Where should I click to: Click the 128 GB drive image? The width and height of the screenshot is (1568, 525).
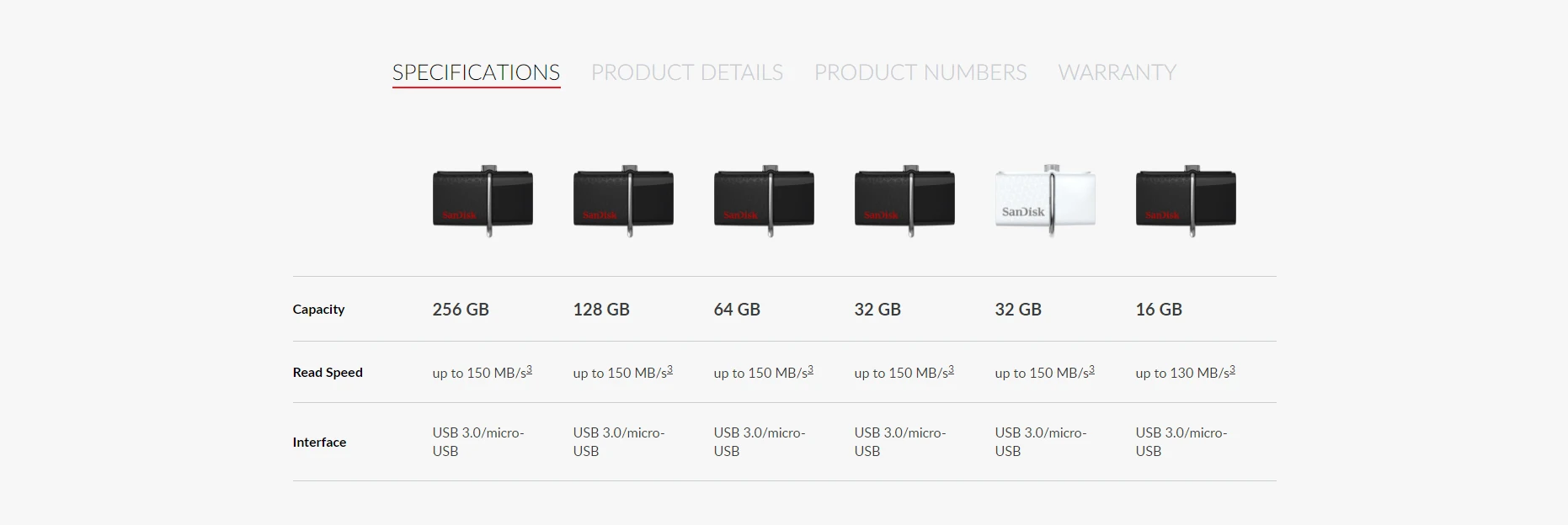coord(623,200)
